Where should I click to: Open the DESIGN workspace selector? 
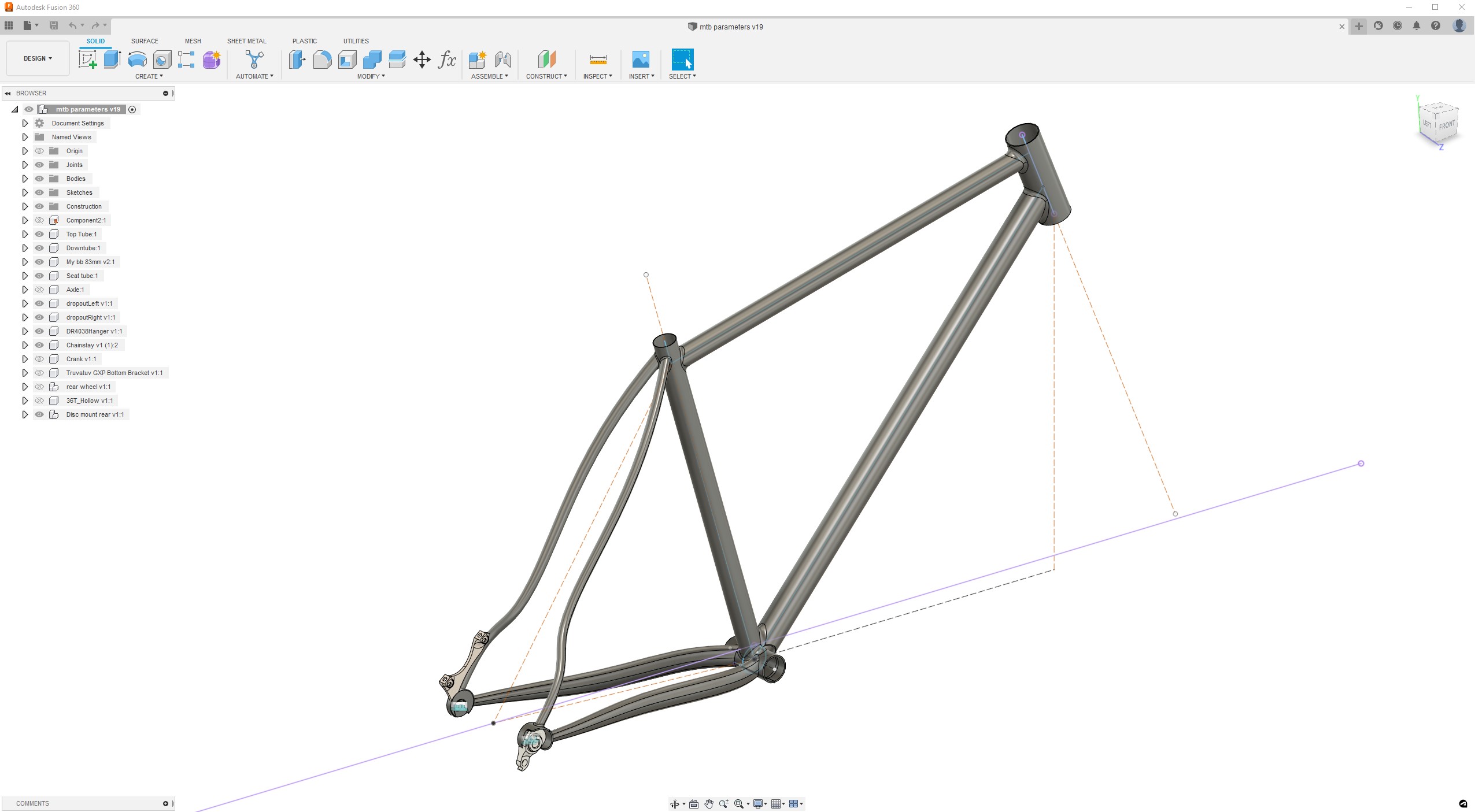[x=37, y=58]
